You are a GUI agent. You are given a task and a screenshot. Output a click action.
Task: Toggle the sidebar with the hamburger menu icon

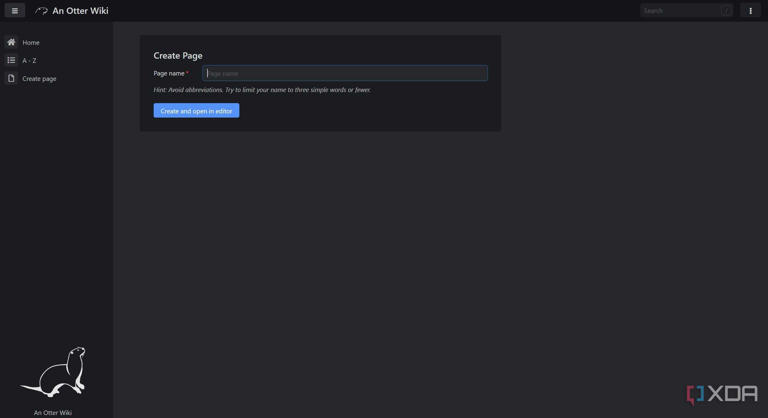[x=15, y=10]
